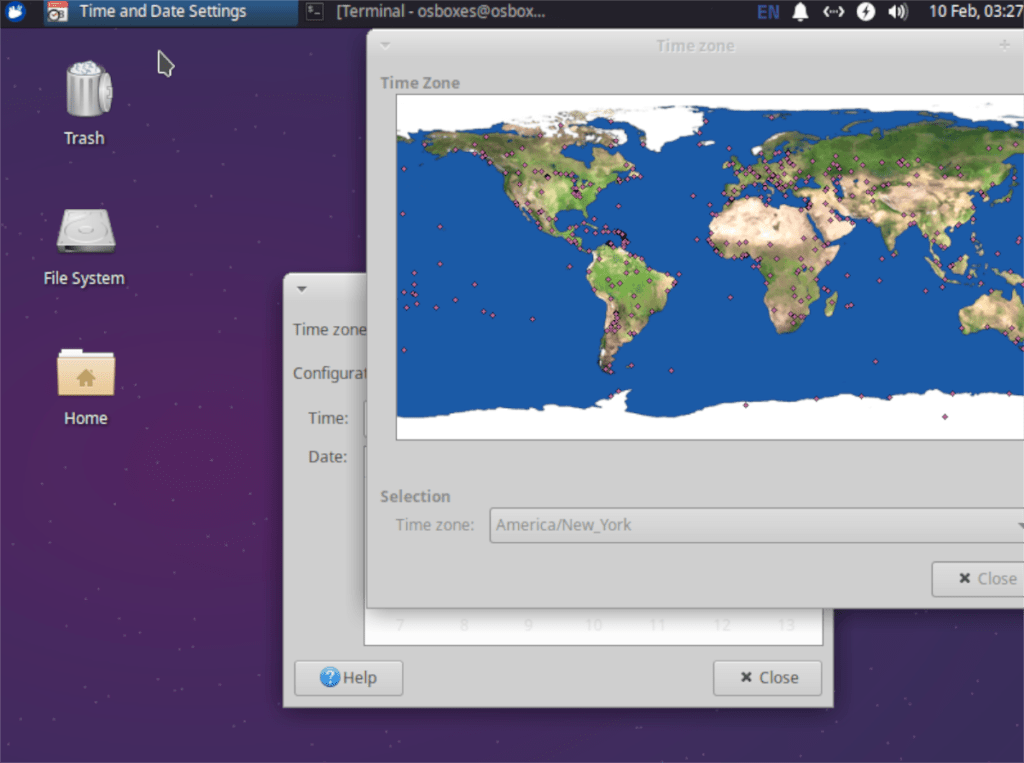Select day 10 in the calendar
Viewport: 1024px width, 763px height.
click(593, 624)
